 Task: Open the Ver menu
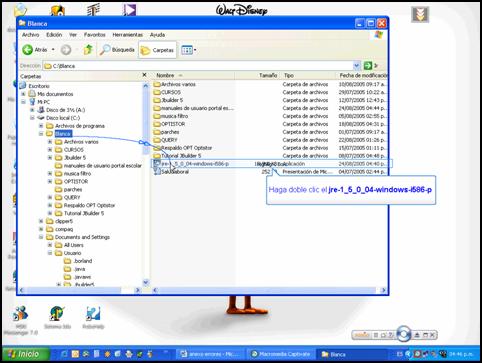coord(73,35)
